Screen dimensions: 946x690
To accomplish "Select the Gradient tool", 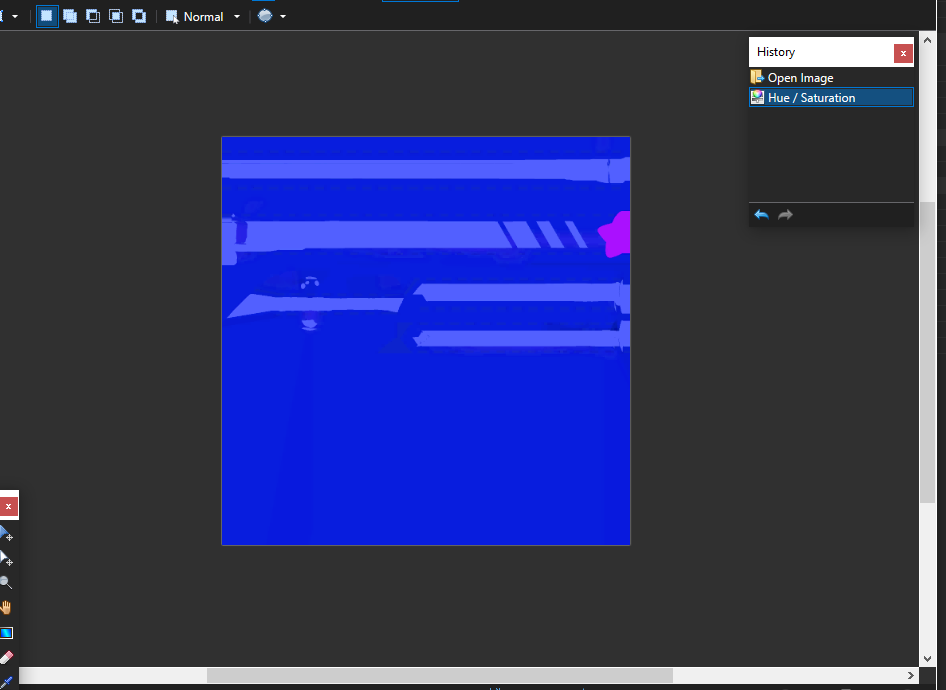I will pos(6,632).
